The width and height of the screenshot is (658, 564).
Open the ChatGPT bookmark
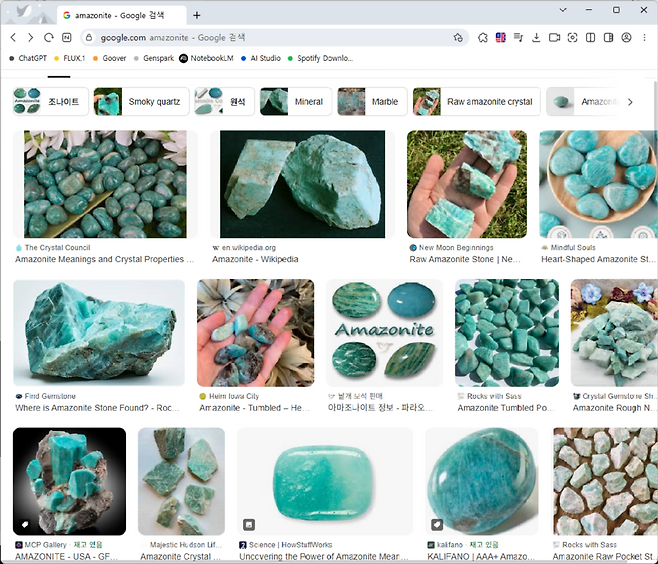(x=28, y=58)
